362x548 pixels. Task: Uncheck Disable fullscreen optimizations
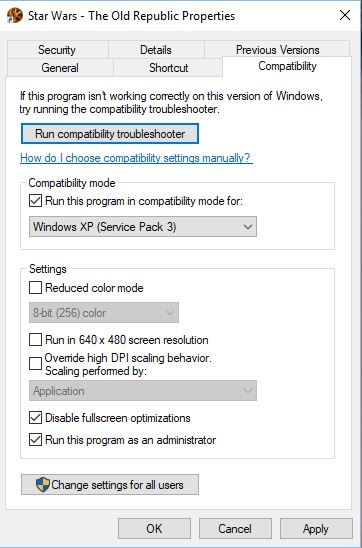tap(35, 418)
